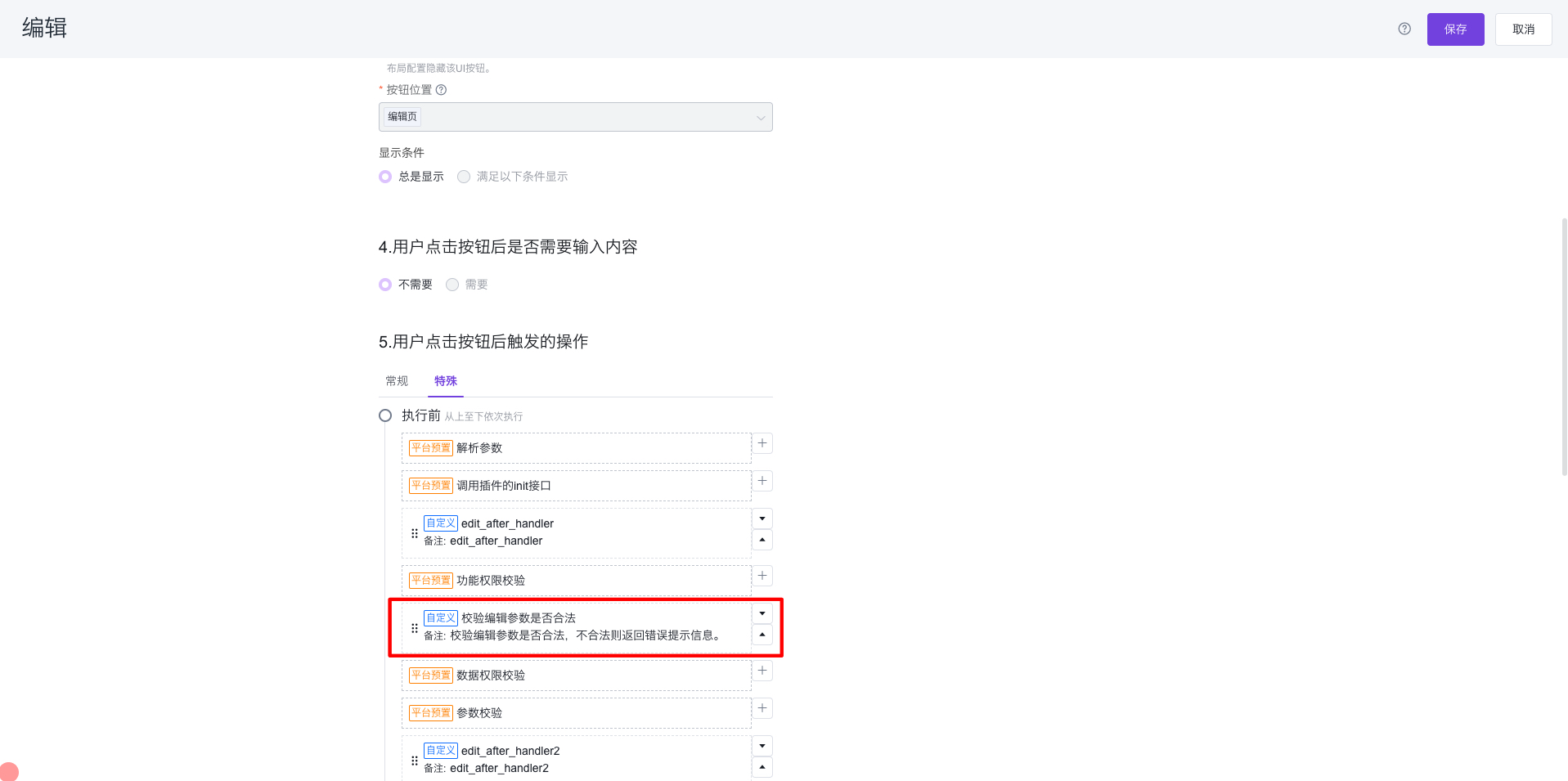Click the 取消 button

(x=1523, y=29)
